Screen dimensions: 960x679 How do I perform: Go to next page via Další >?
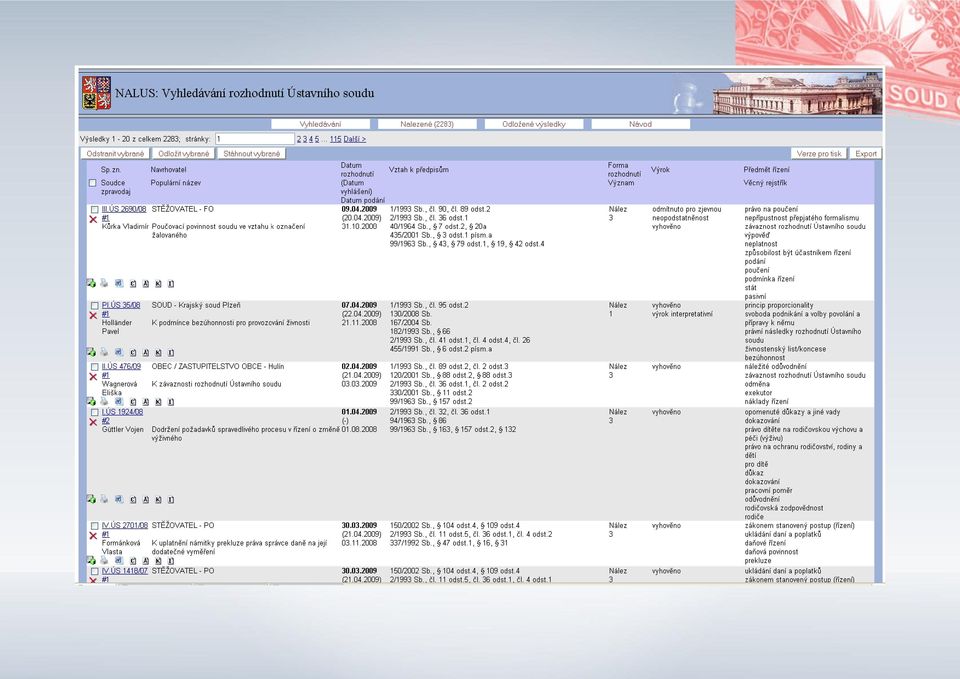[x=354, y=139]
